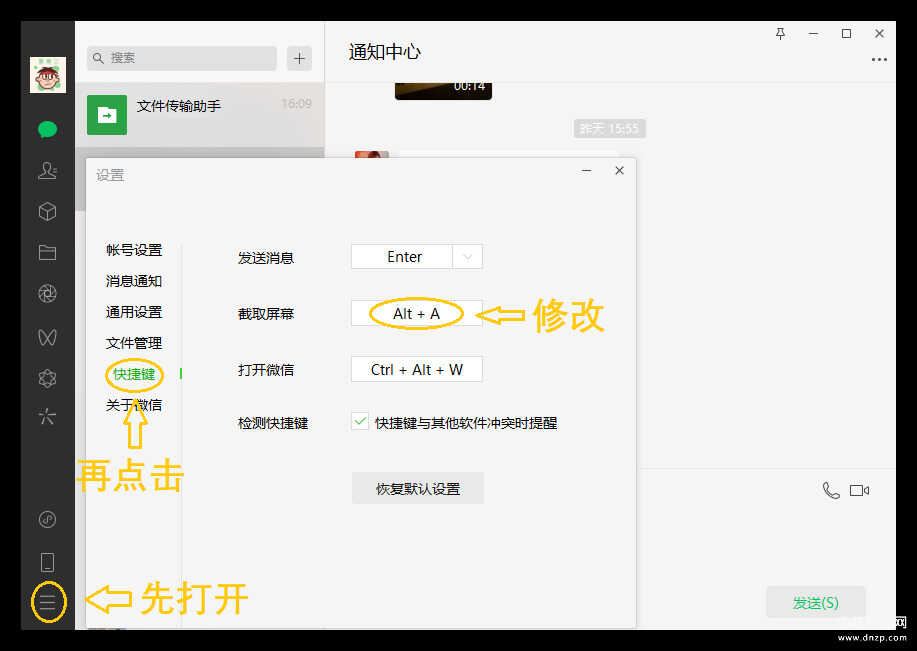Select the 快捷键 tab
Screen dimensions: 917x651
[x=134, y=374]
